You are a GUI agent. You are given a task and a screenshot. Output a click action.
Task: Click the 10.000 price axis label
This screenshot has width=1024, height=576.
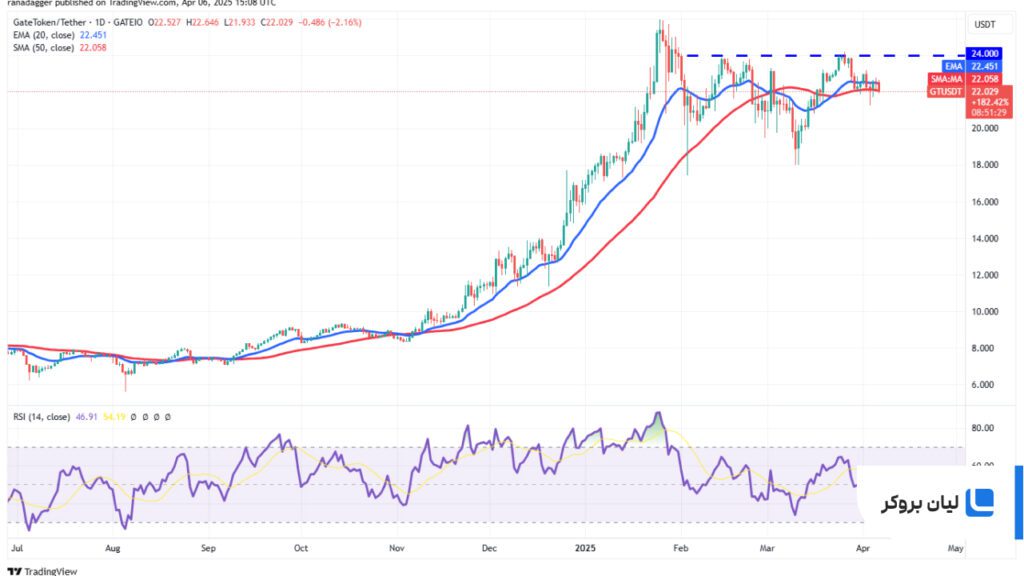(985, 312)
